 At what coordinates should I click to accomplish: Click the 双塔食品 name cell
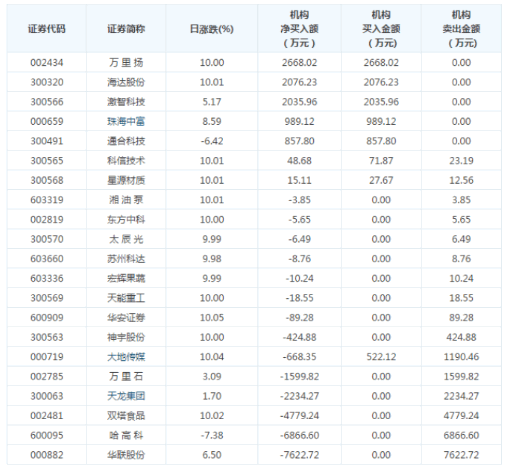pyautogui.click(x=126, y=416)
